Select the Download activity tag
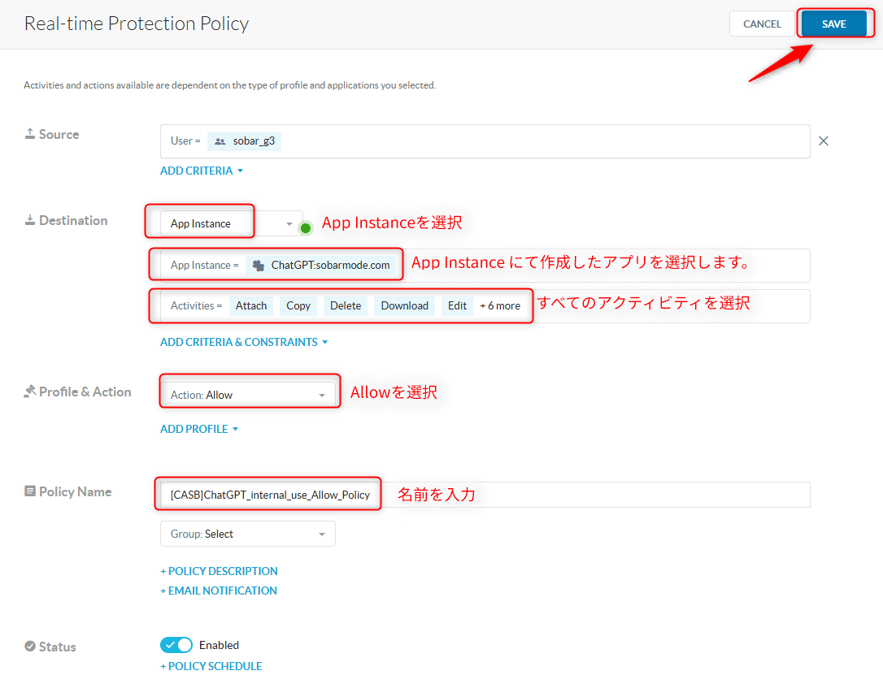 404,306
